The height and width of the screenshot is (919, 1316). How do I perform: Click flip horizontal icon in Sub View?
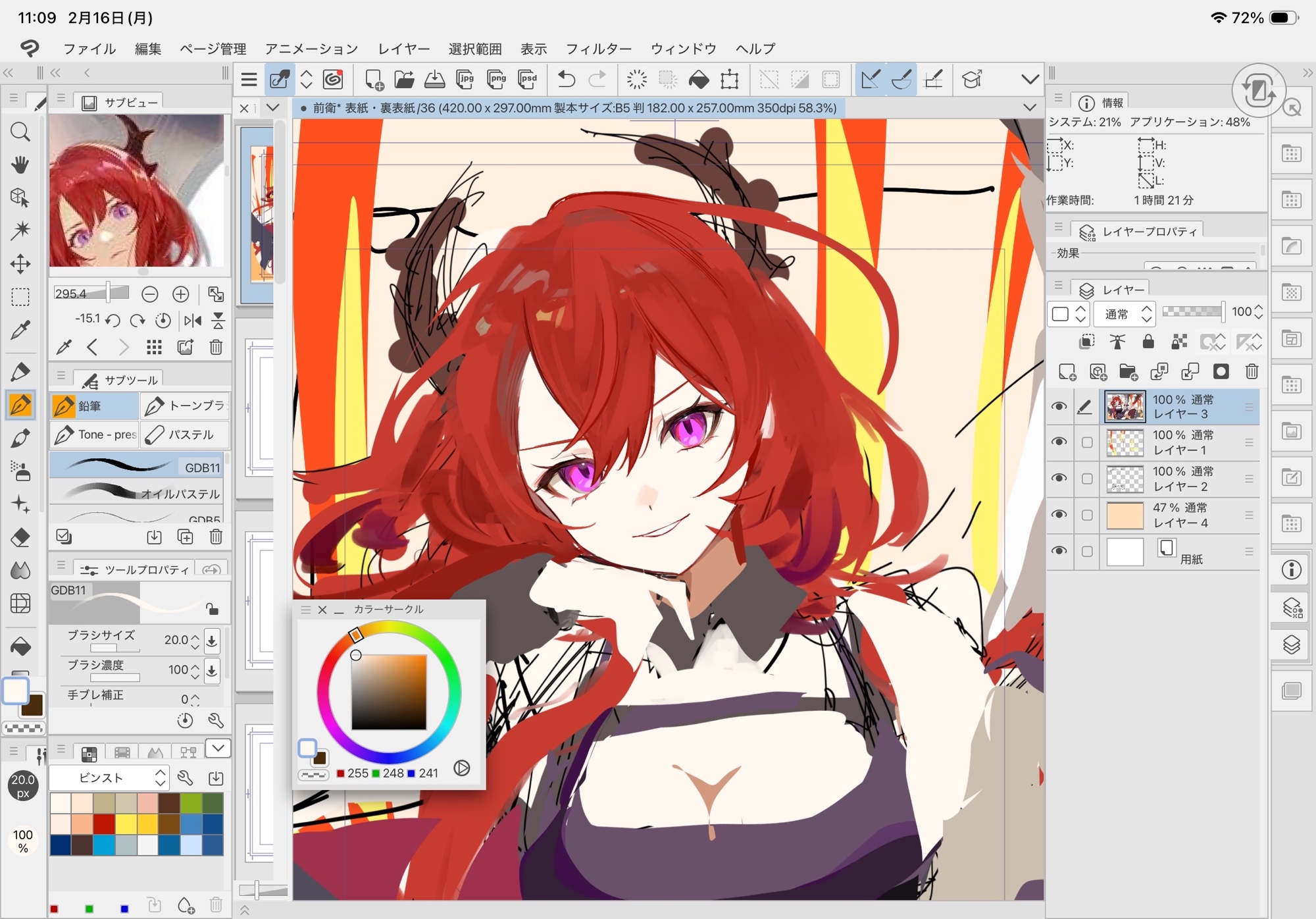193,321
